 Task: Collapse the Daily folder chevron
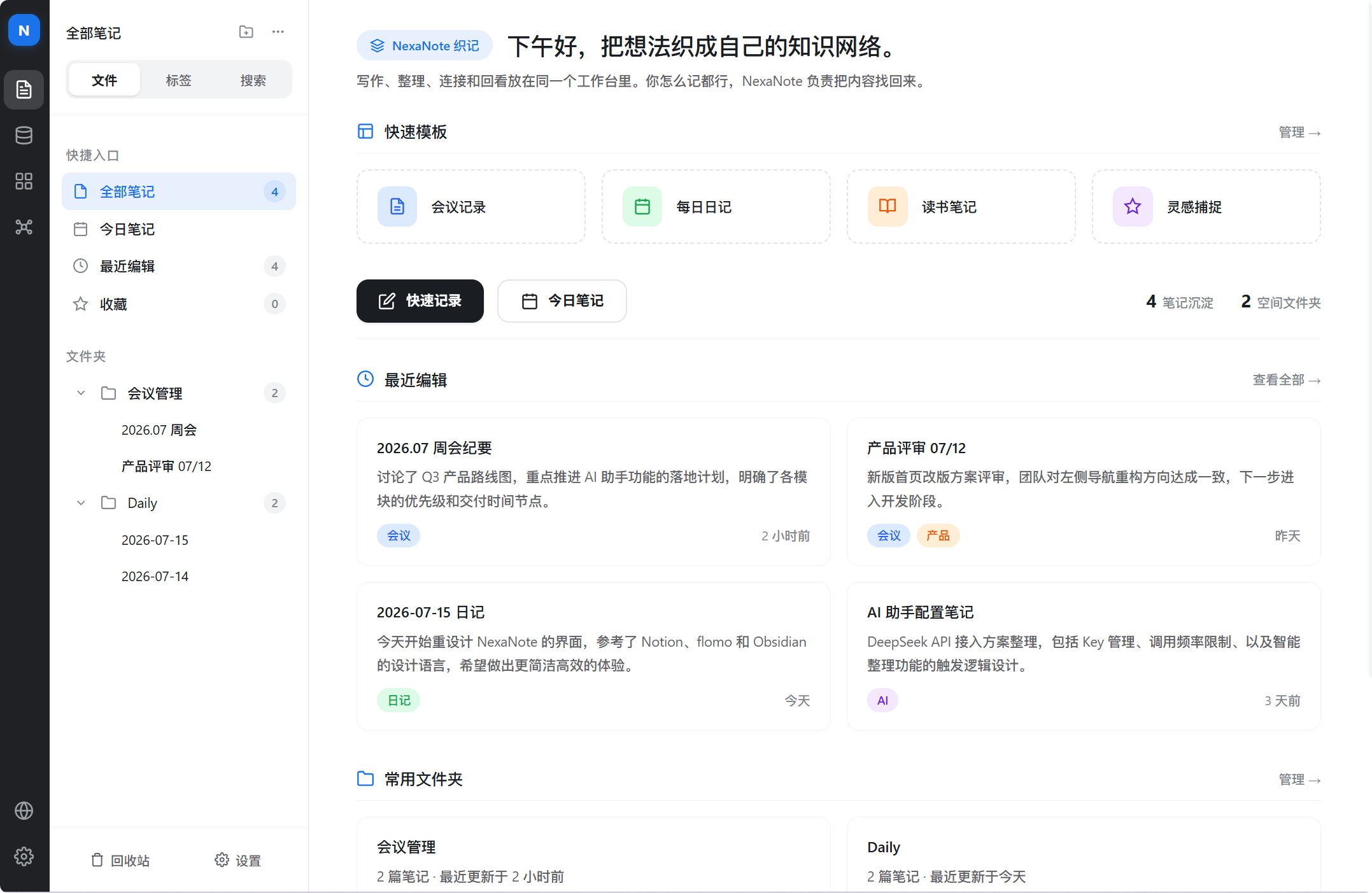click(81, 503)
